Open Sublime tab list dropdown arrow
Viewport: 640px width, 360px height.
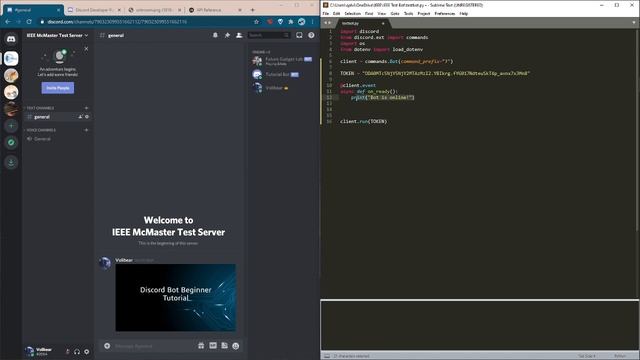tap(634, 22)
